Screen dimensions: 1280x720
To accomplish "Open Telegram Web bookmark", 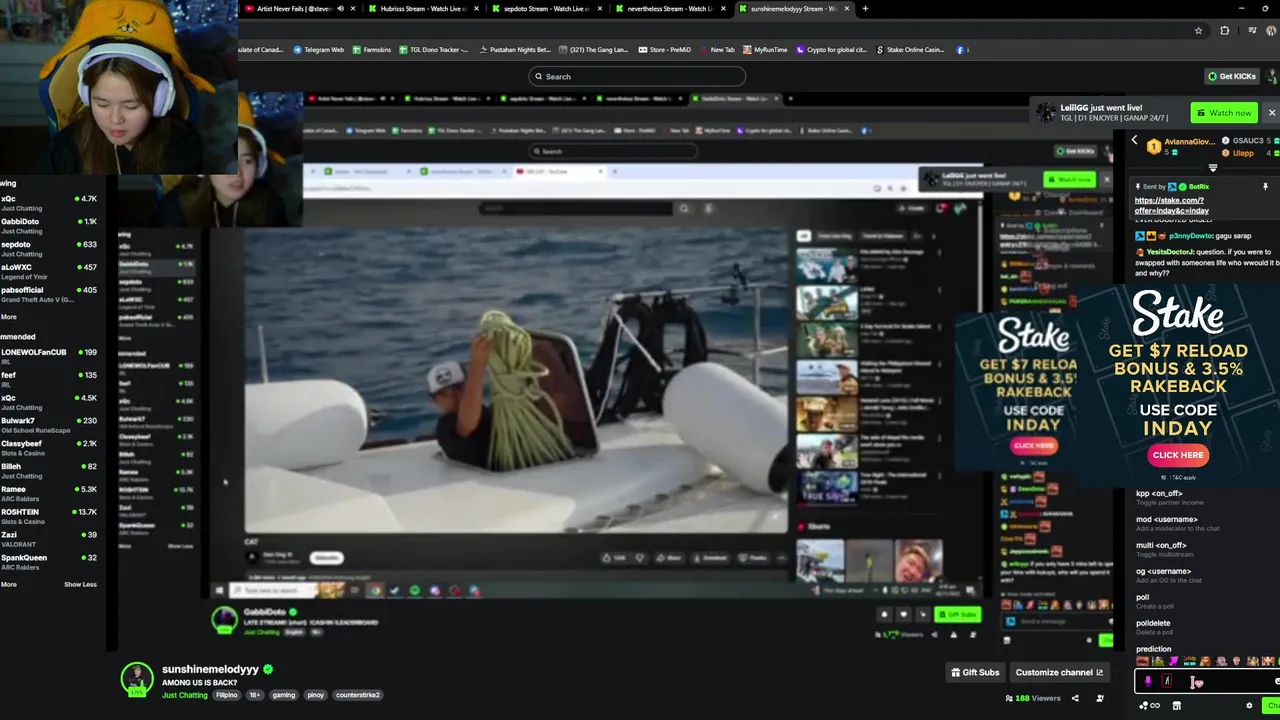I will click(319, 50).
